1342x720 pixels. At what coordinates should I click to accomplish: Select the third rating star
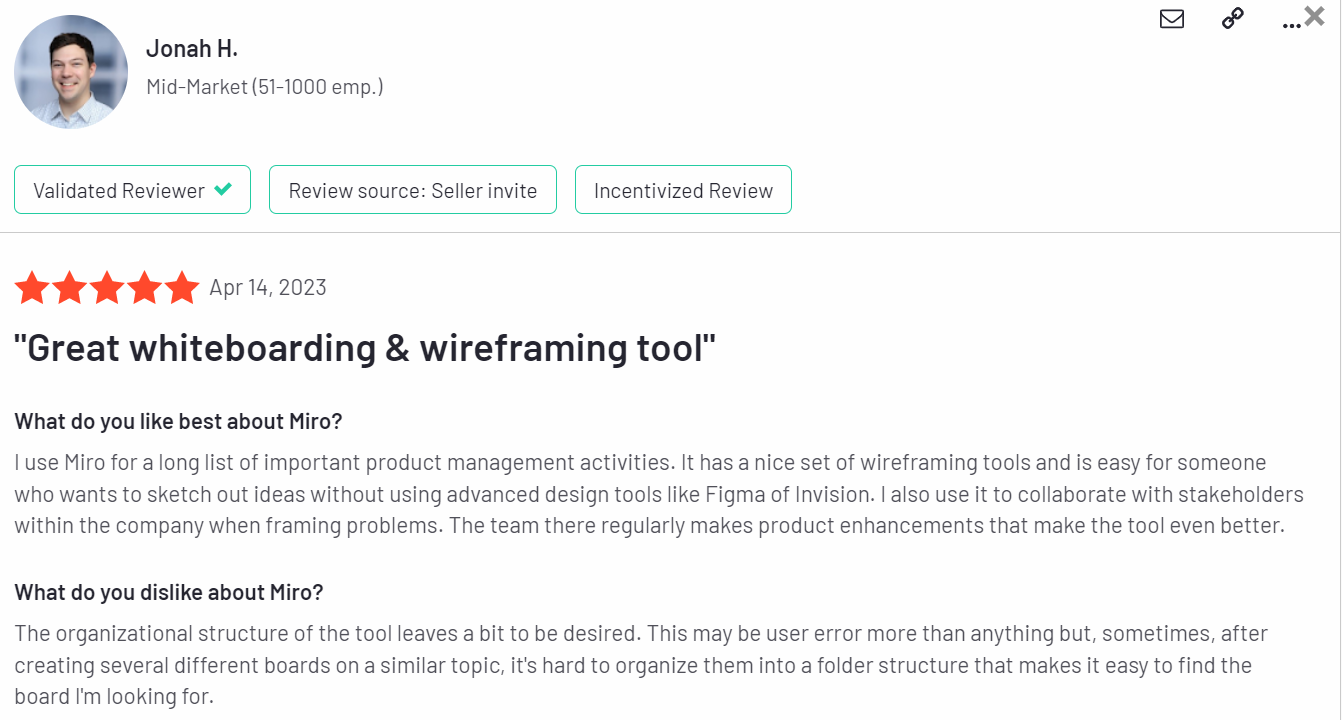tap(107, 288)
